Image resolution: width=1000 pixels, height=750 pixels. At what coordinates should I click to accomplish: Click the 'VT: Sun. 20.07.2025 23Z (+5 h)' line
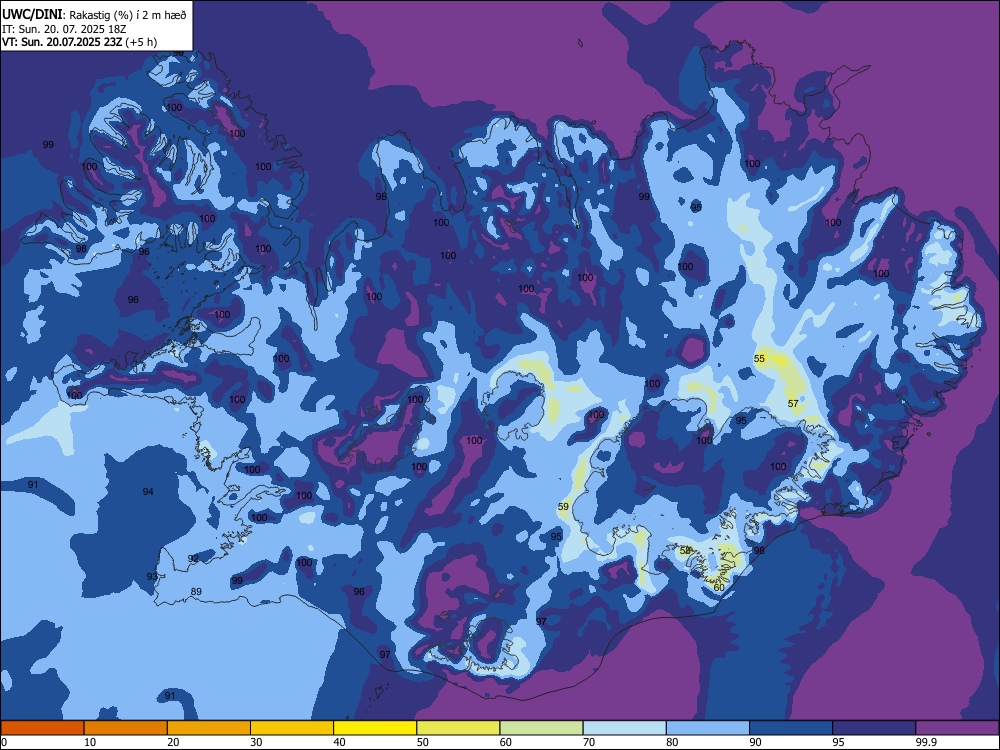(x=79, y=42)
